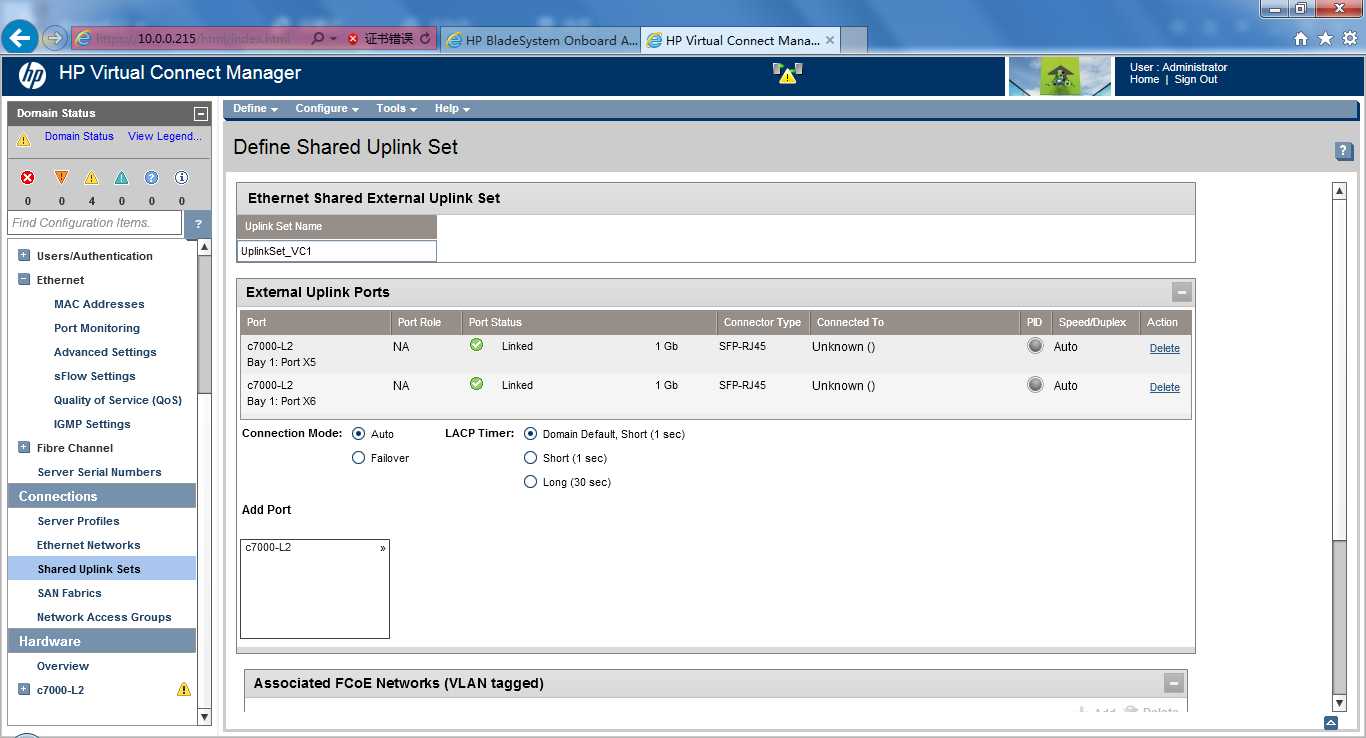The width and height of the screenshot is (1366, 738).
Task: Click navigation tree scrollbar up arrow
Action: [x=205, y=247]
